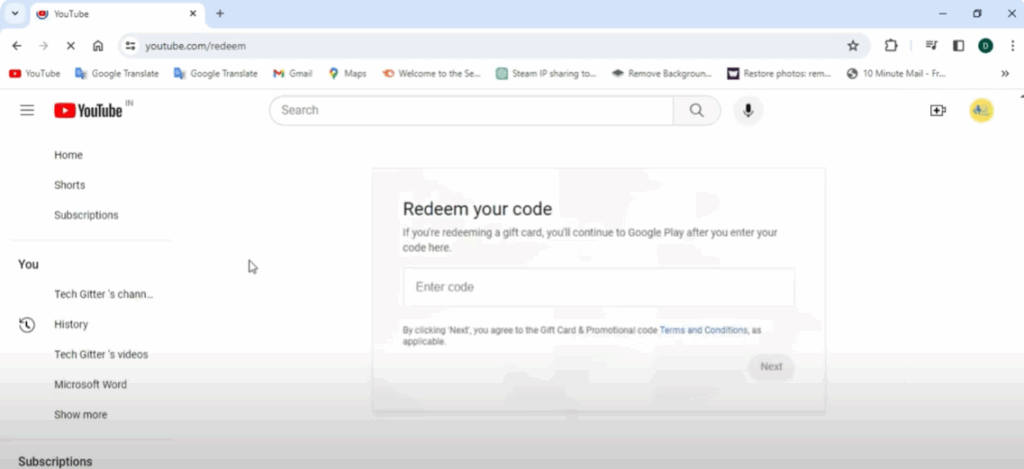
Task: Open the Create video camera icon
Action: (938, 110)
